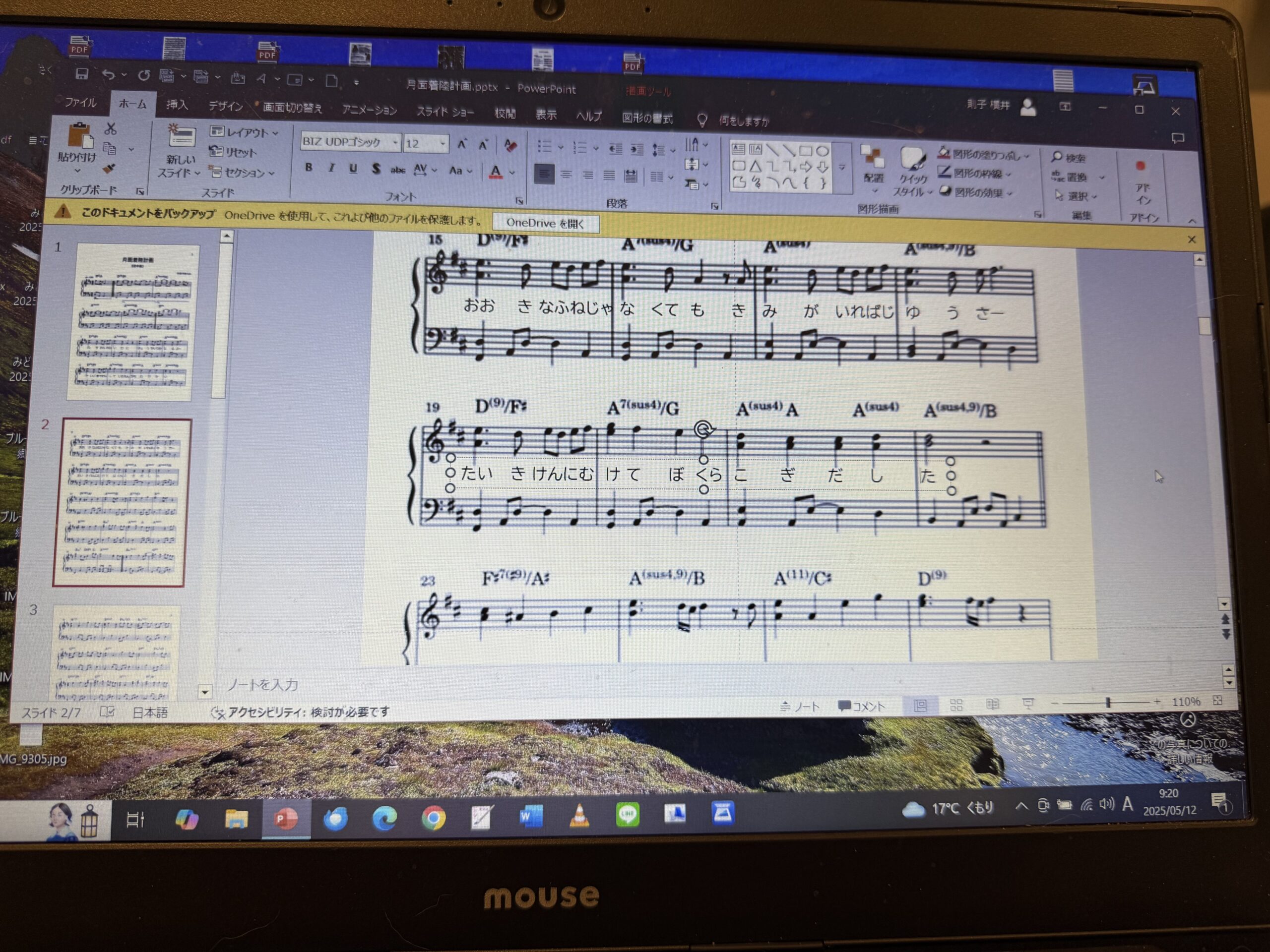Image resolution: width=1270 pixels, height=952 pixels.
Task: Click the Cut scissors icon
Action: coord(111,128)
